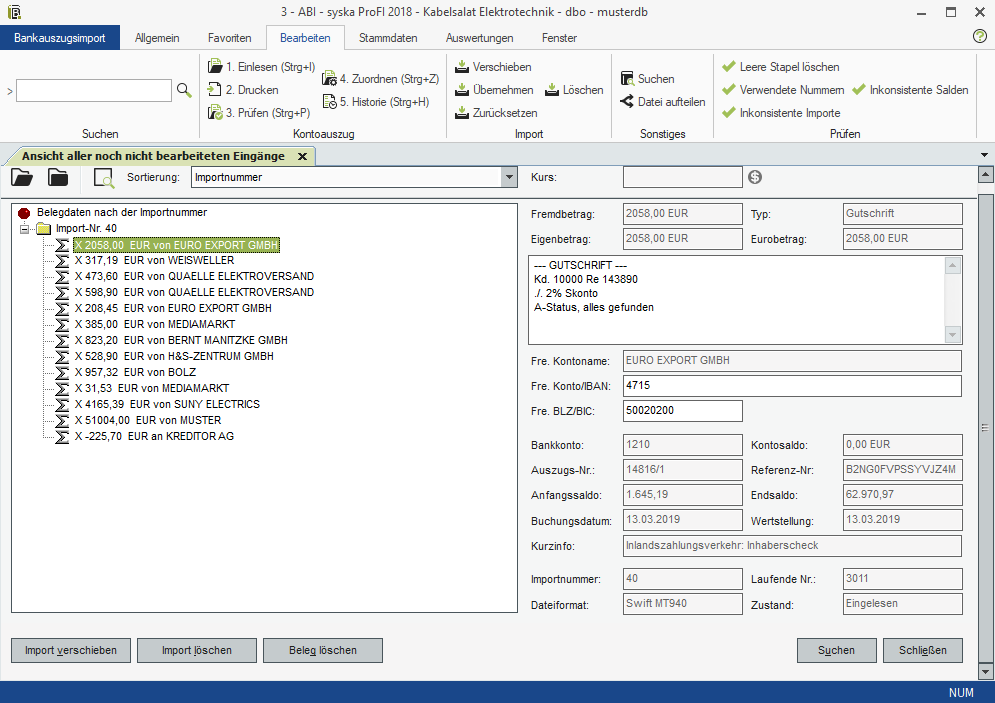Open the help question mark icon

point(980,36)
